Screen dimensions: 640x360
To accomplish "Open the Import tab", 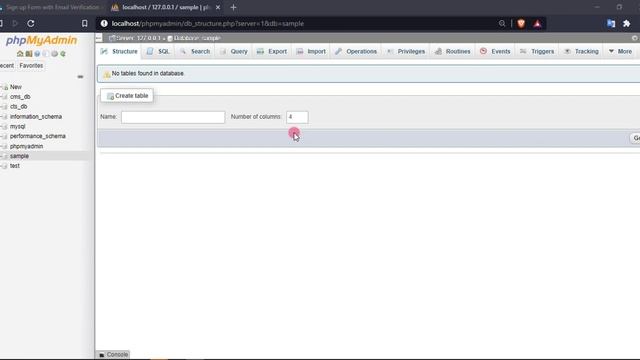I will pos(311,51).
